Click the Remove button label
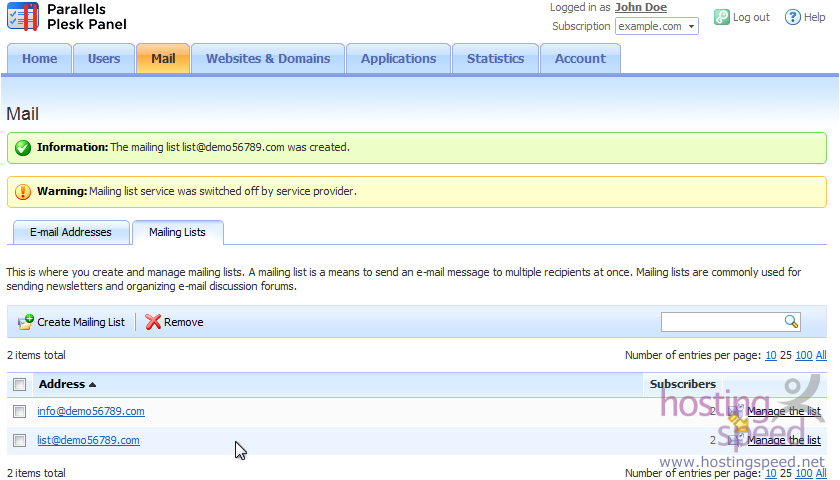 [x=184, y=322]
